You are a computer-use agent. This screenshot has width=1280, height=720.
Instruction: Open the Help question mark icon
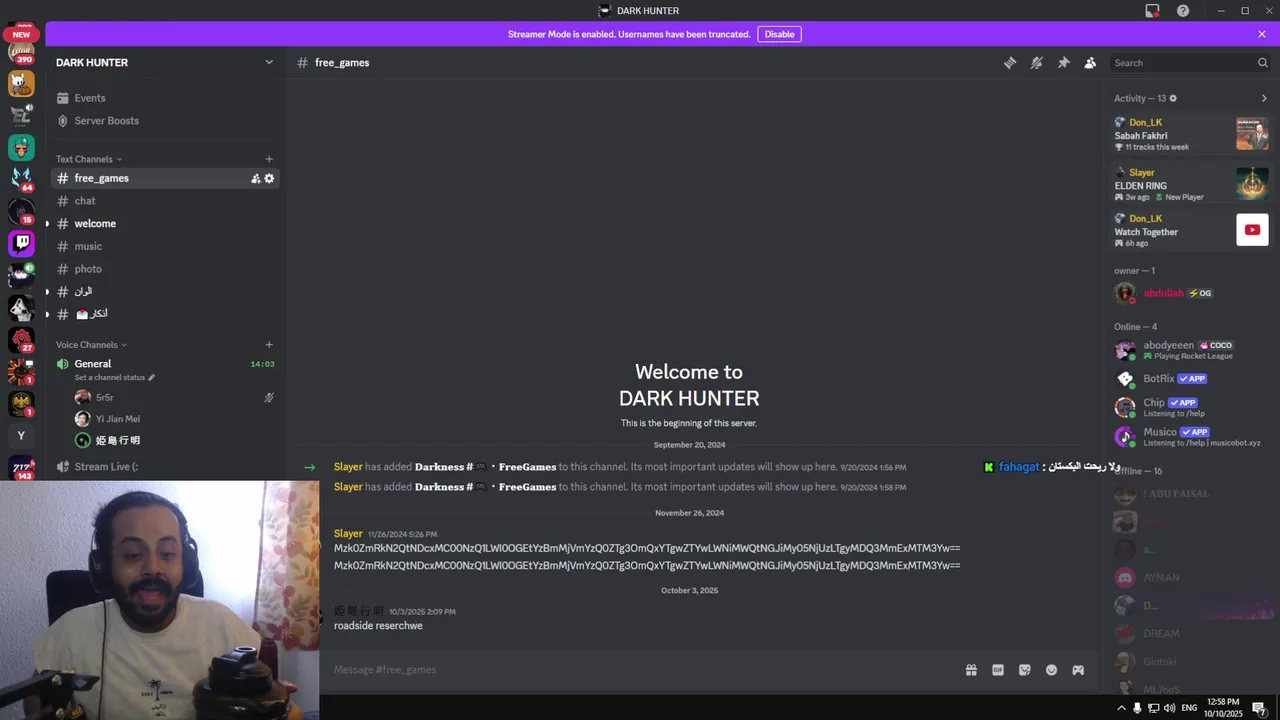1183,11
